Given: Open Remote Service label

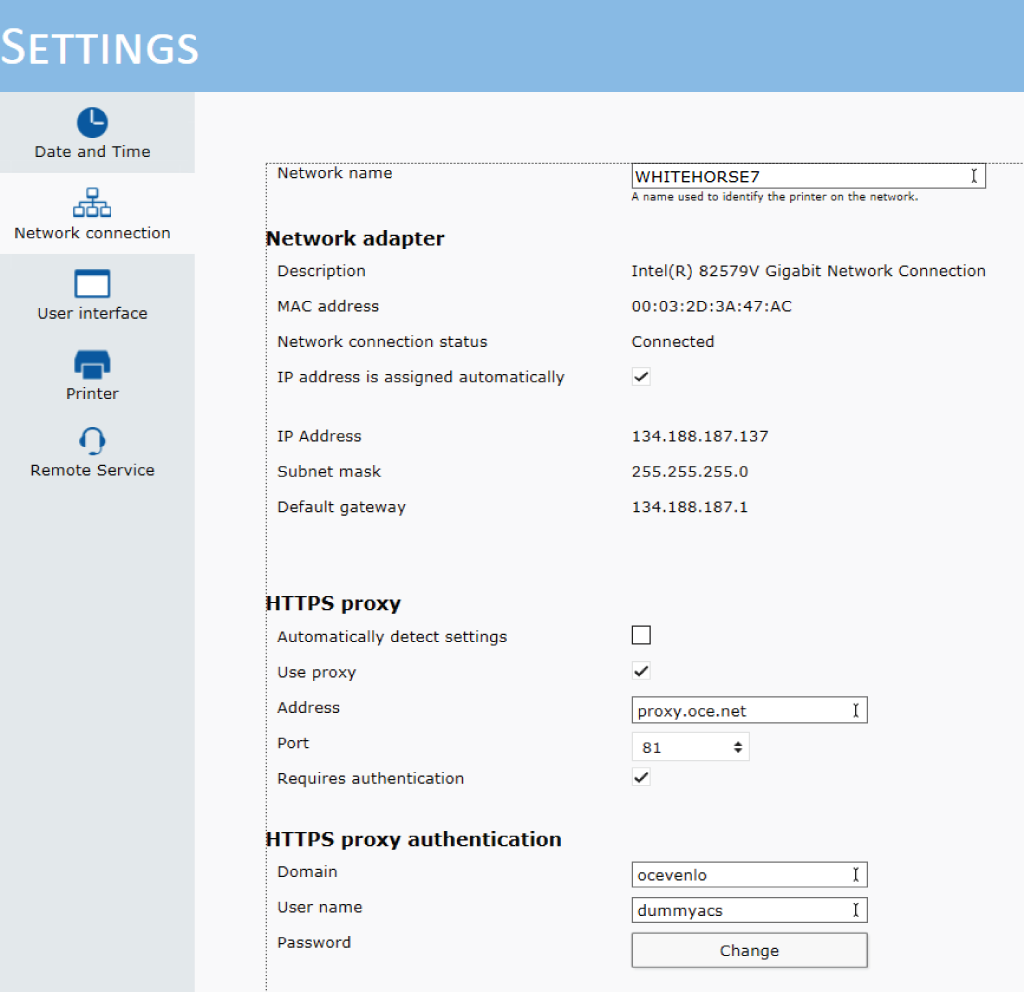Looking at the screenshot, I should (x=92, y=470).
